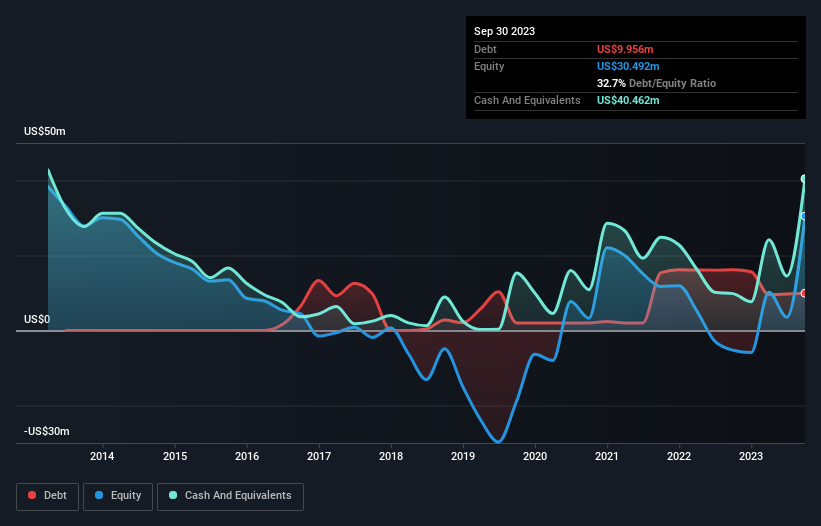
Task: Toggle the Debt series legend button
Action: tap(47, 496)
